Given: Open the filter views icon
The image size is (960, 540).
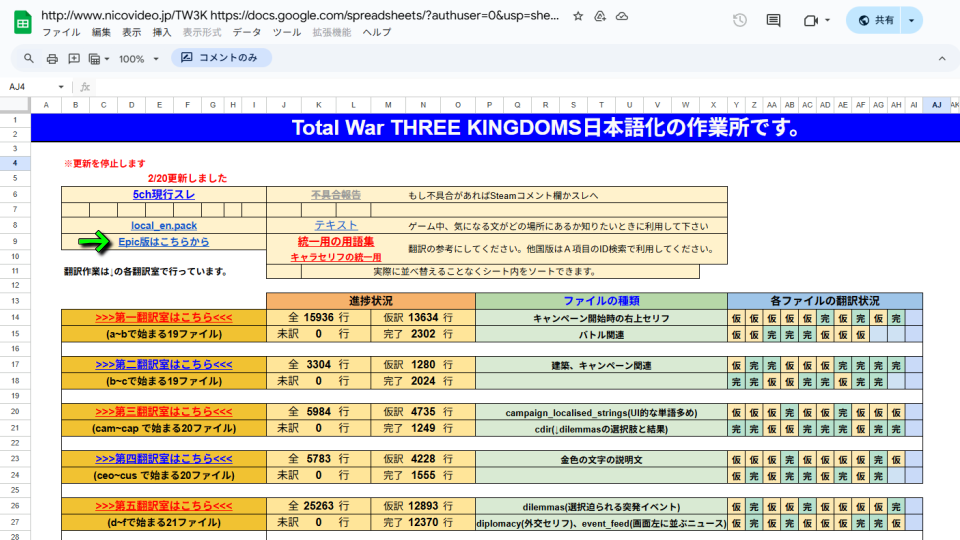Looking at the screenshot, I should coord(94,59).
